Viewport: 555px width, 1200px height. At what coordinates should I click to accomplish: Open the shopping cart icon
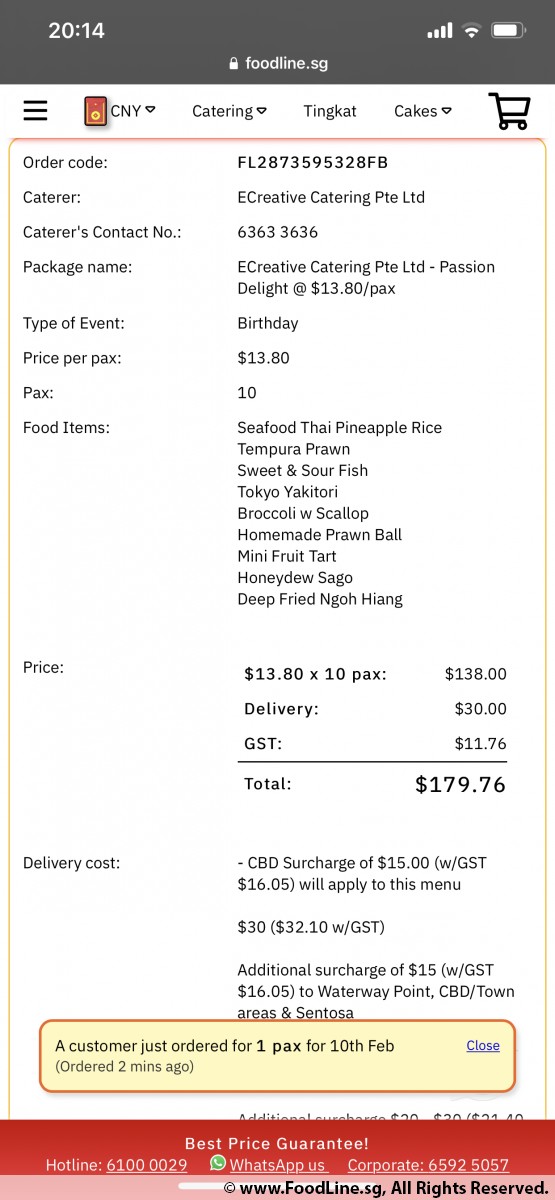(509, 111)
